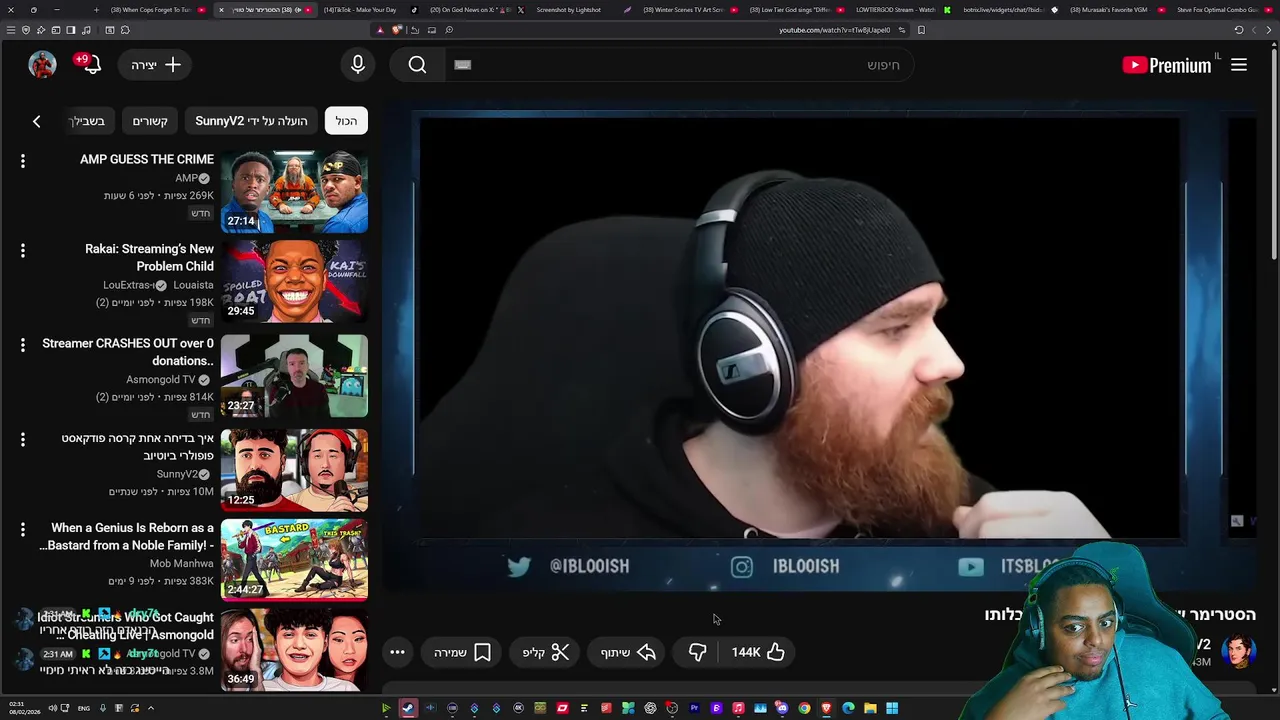Viewport: 1280px width, 720px height.
Task: Create a clip (קליפ) with the scissors
Action: coord(546,652)
